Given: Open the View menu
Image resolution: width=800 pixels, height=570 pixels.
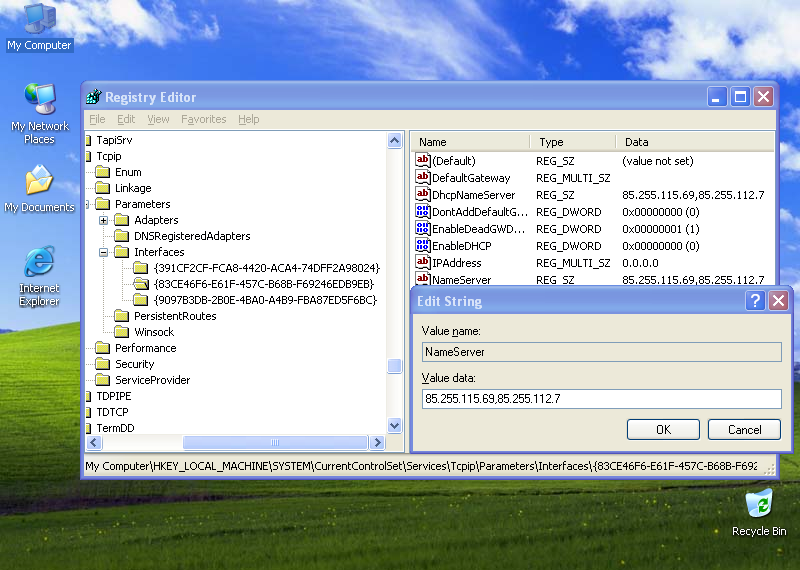Looking at the screenshot, I should tap(158, 119).
